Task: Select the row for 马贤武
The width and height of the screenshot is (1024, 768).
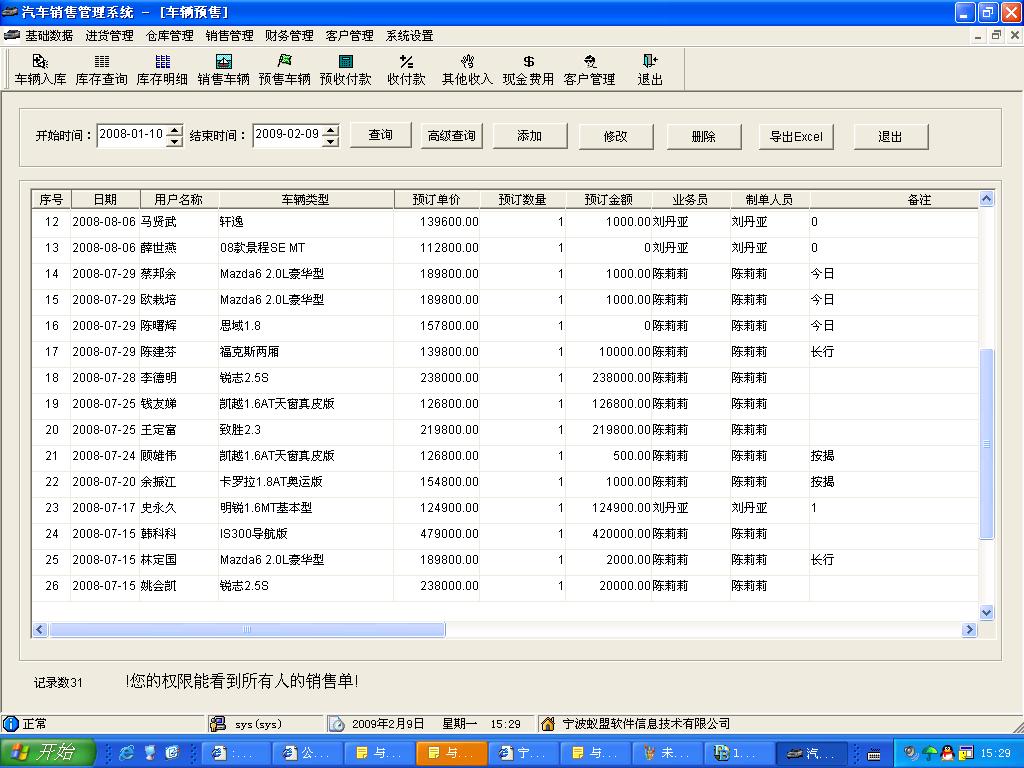Action: (505, 222)
